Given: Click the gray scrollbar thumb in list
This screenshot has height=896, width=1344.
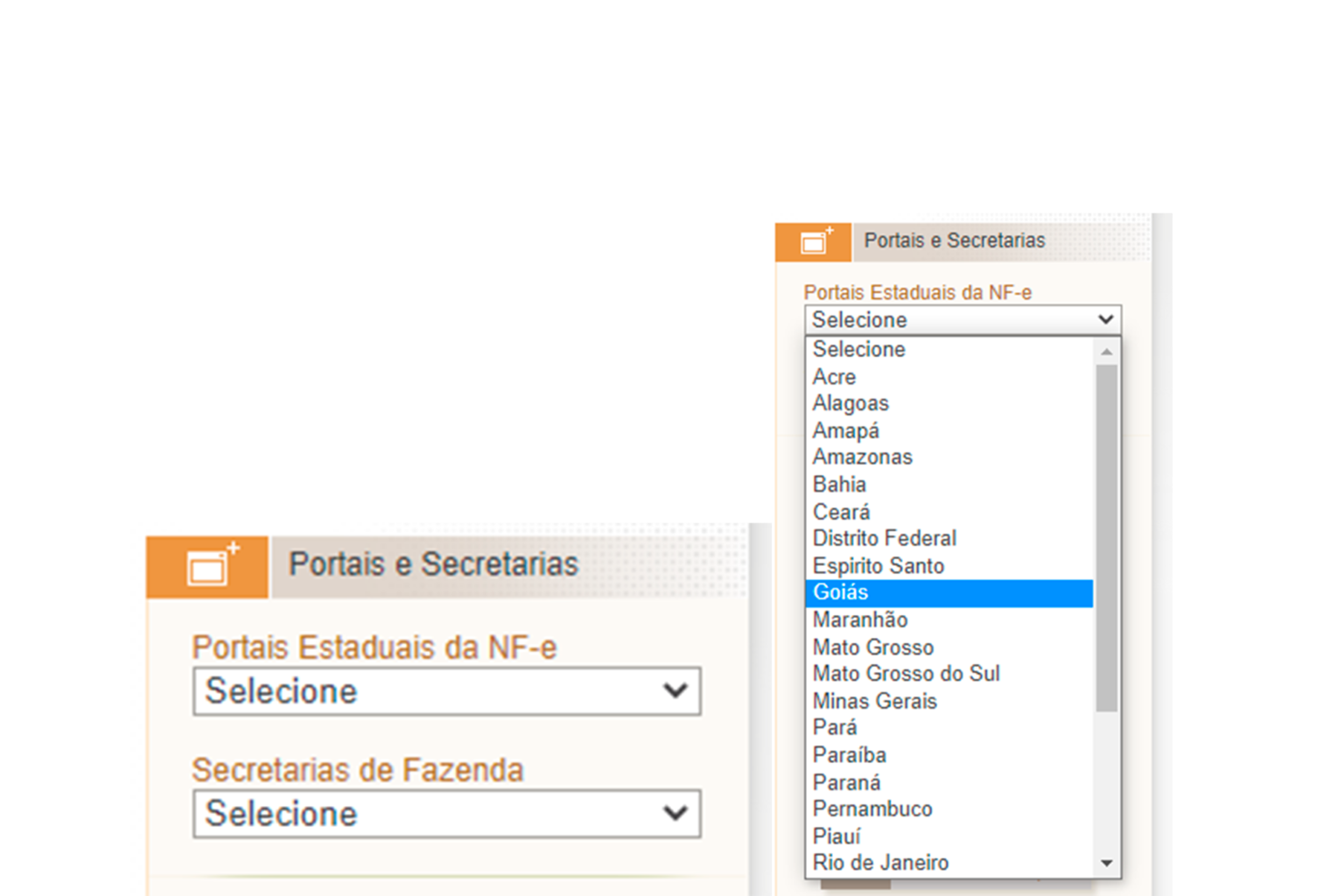Looking at the screenshot, I should pyautogui.click(x=1107, y=538).
